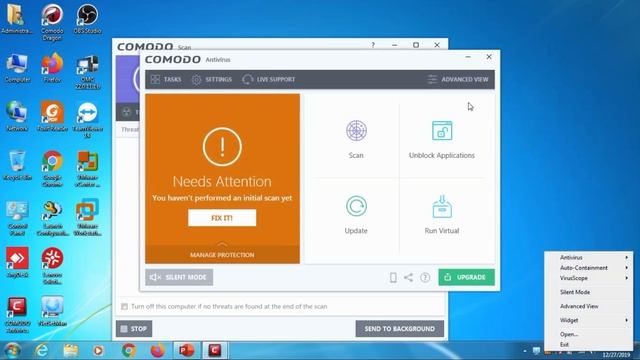Screen dimensions: 640x360
Task: Open the Unblock Applications tile
Action: pyautogui.click(x=442, y=139)
